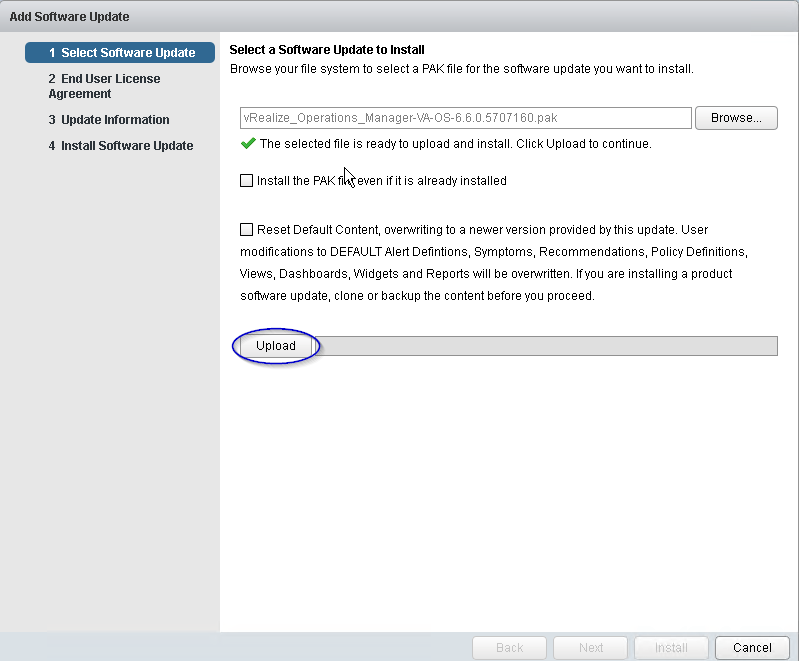Click the 'Browse your file system' instruction text
The image size is (799, 661).
pyautogui.click(x=461, y=69)
